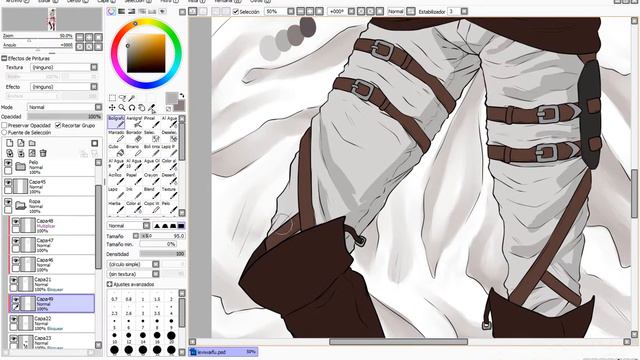Uncheck Recortar Grupo checkbox

click(x=58, y=125)
